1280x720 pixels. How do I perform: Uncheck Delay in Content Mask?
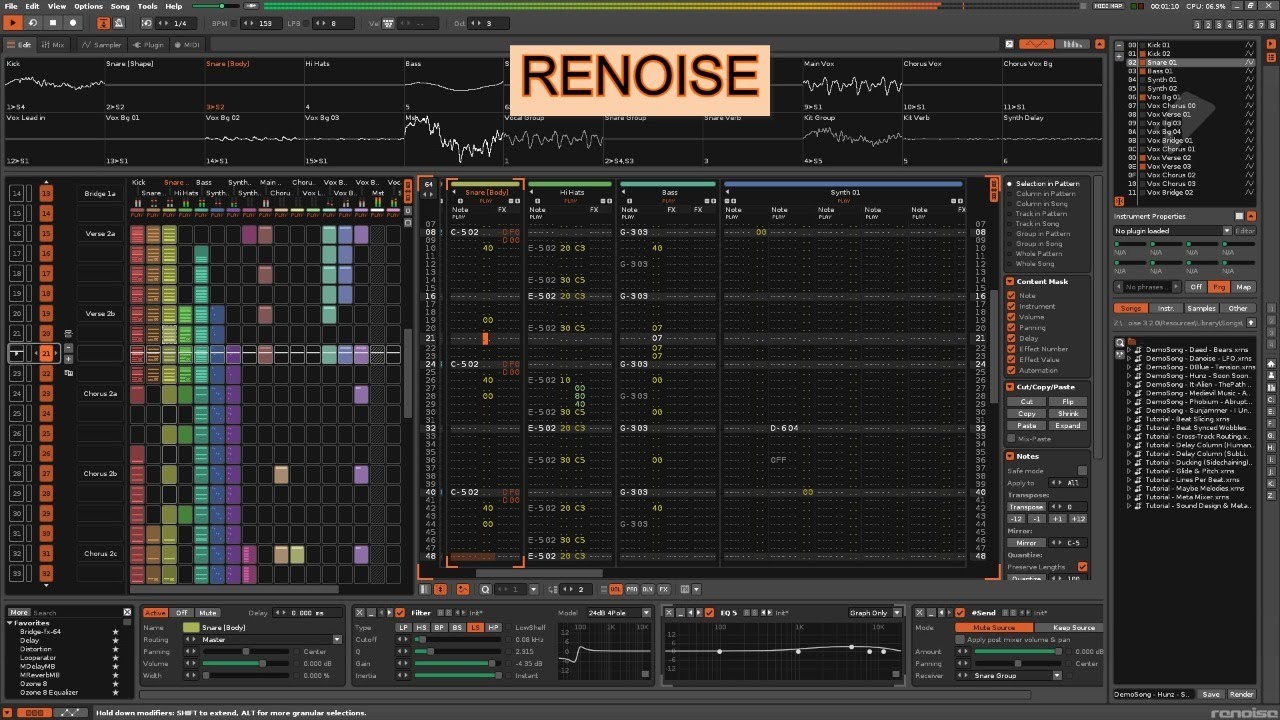[1011, 338]
